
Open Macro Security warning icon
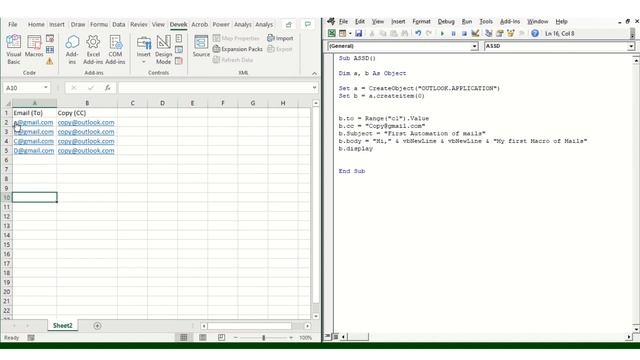(50, 61)
